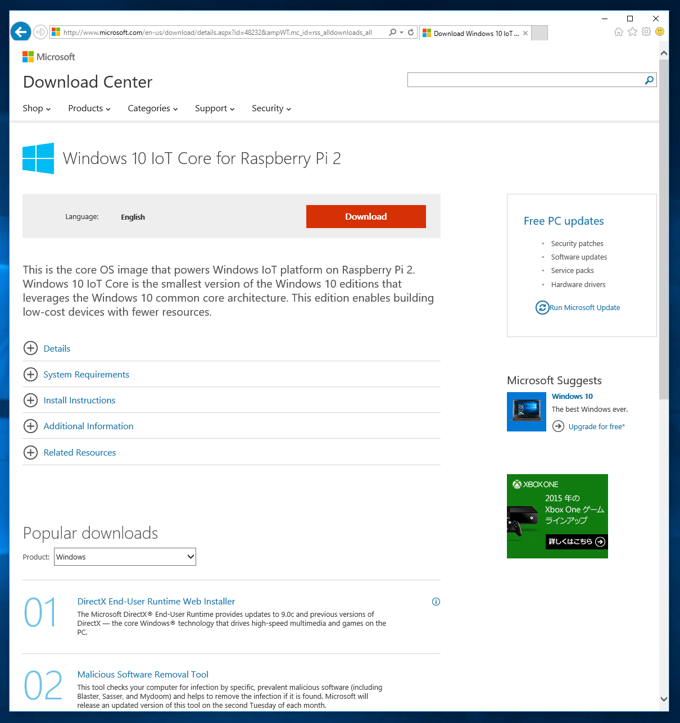Open the Categories menu
680x723 pixels.
pos(153,108)
